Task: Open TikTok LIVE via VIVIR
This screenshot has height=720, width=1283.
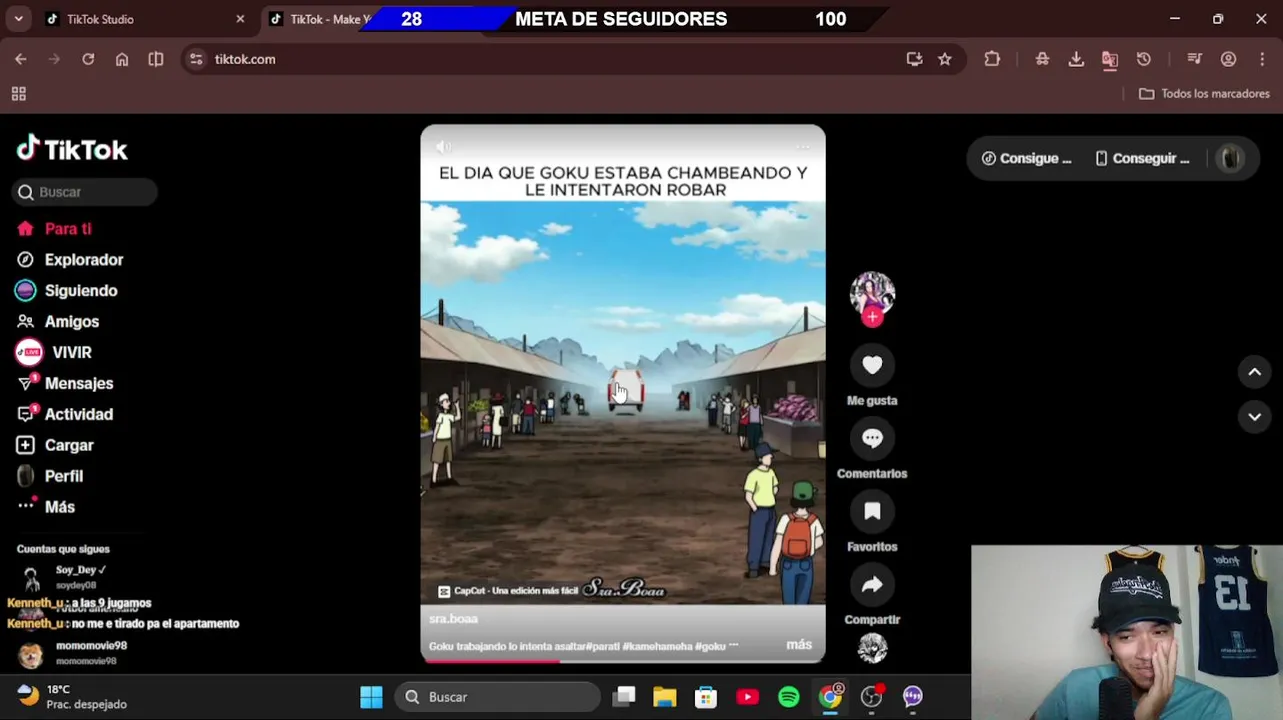Action: [x=54, y=353]
